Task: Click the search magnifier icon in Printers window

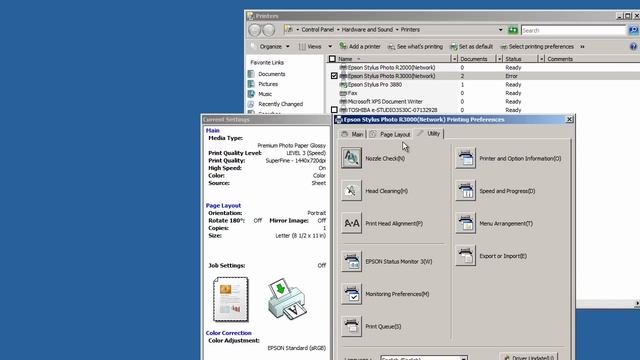Action: 633,30
